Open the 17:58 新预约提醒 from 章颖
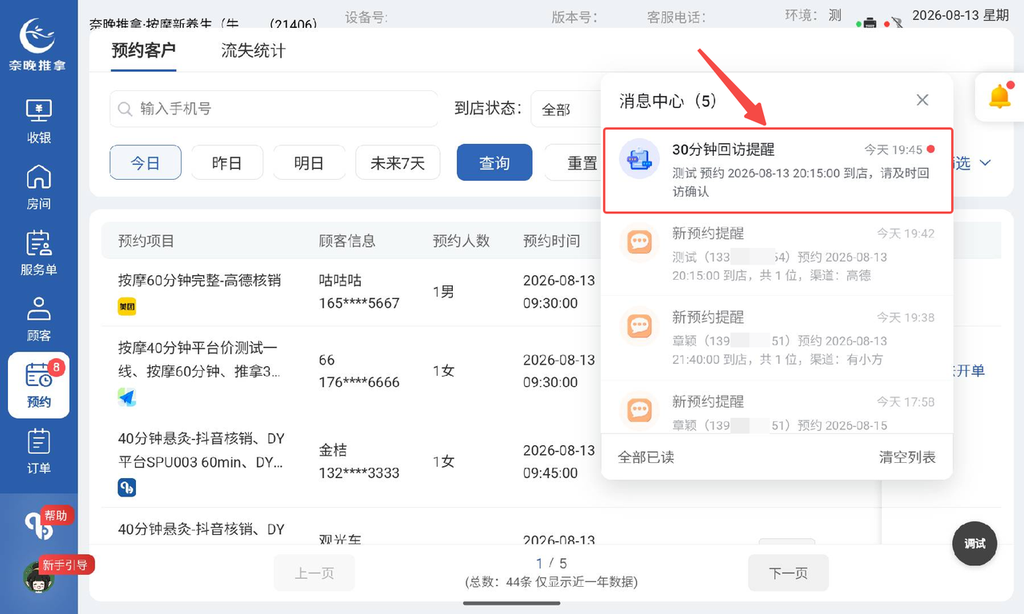 pyautogui.click(x=777, y=408)
